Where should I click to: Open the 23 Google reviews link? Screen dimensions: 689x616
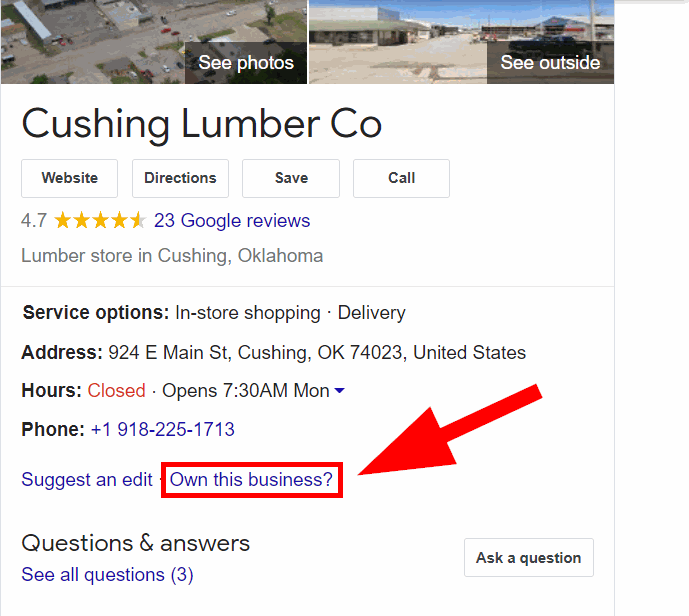[232, 221]
